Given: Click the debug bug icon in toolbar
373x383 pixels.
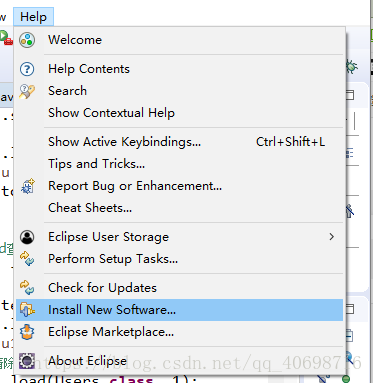Looking at the screenshot, I should [352, 67].
